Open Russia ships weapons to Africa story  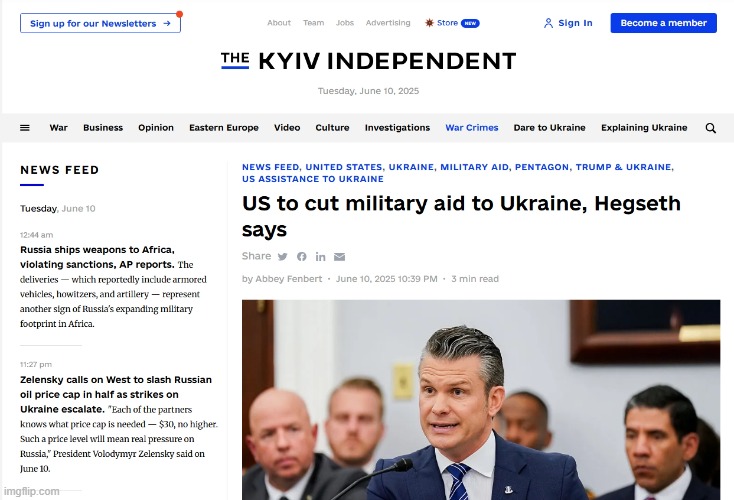coord(97,257)
